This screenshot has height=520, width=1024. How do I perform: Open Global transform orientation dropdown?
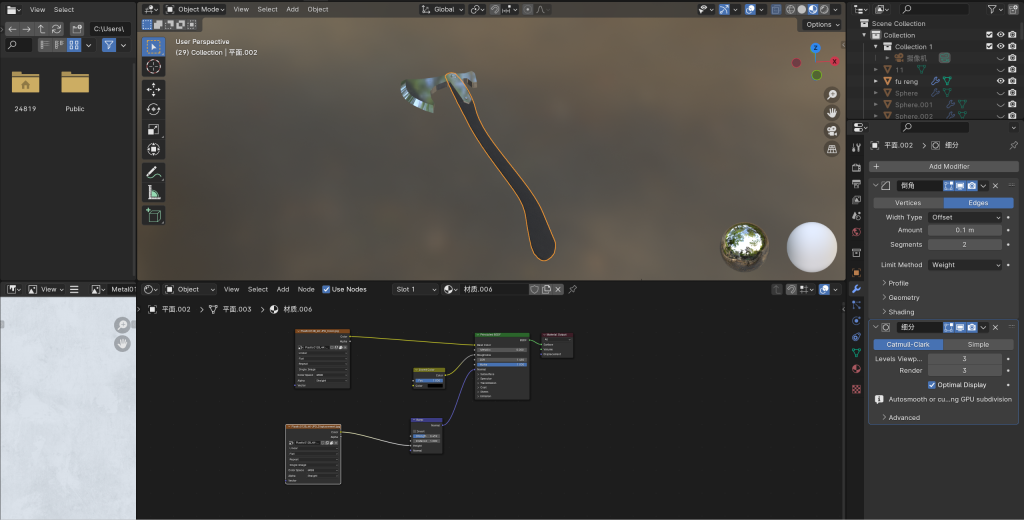tap(442, 9)
